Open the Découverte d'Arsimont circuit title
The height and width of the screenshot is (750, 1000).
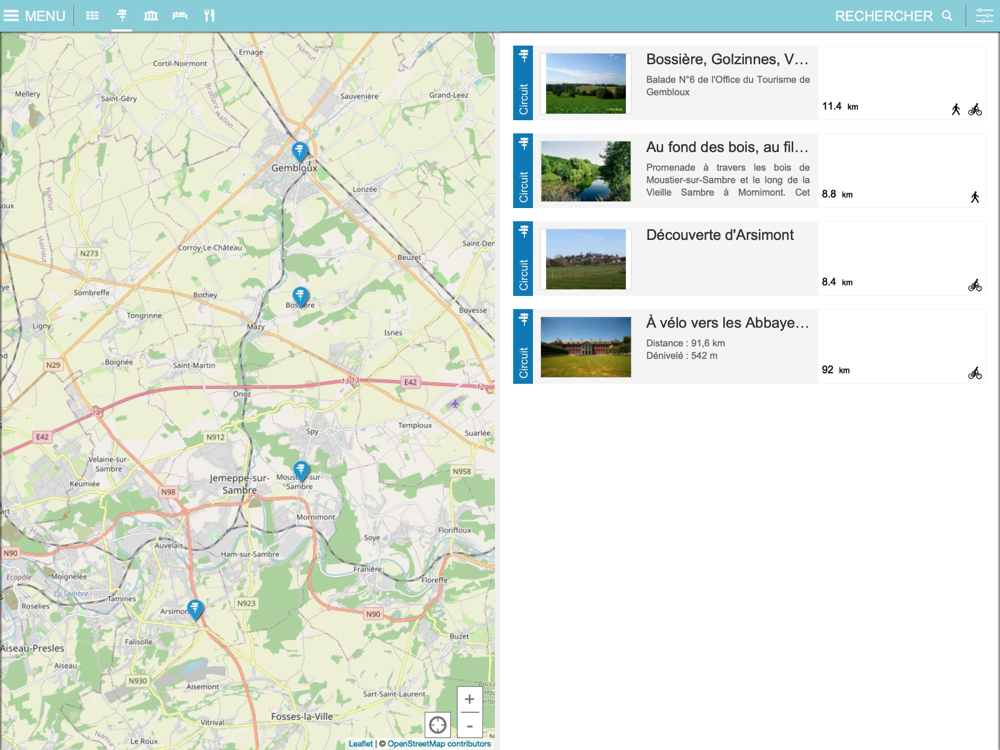720,235
